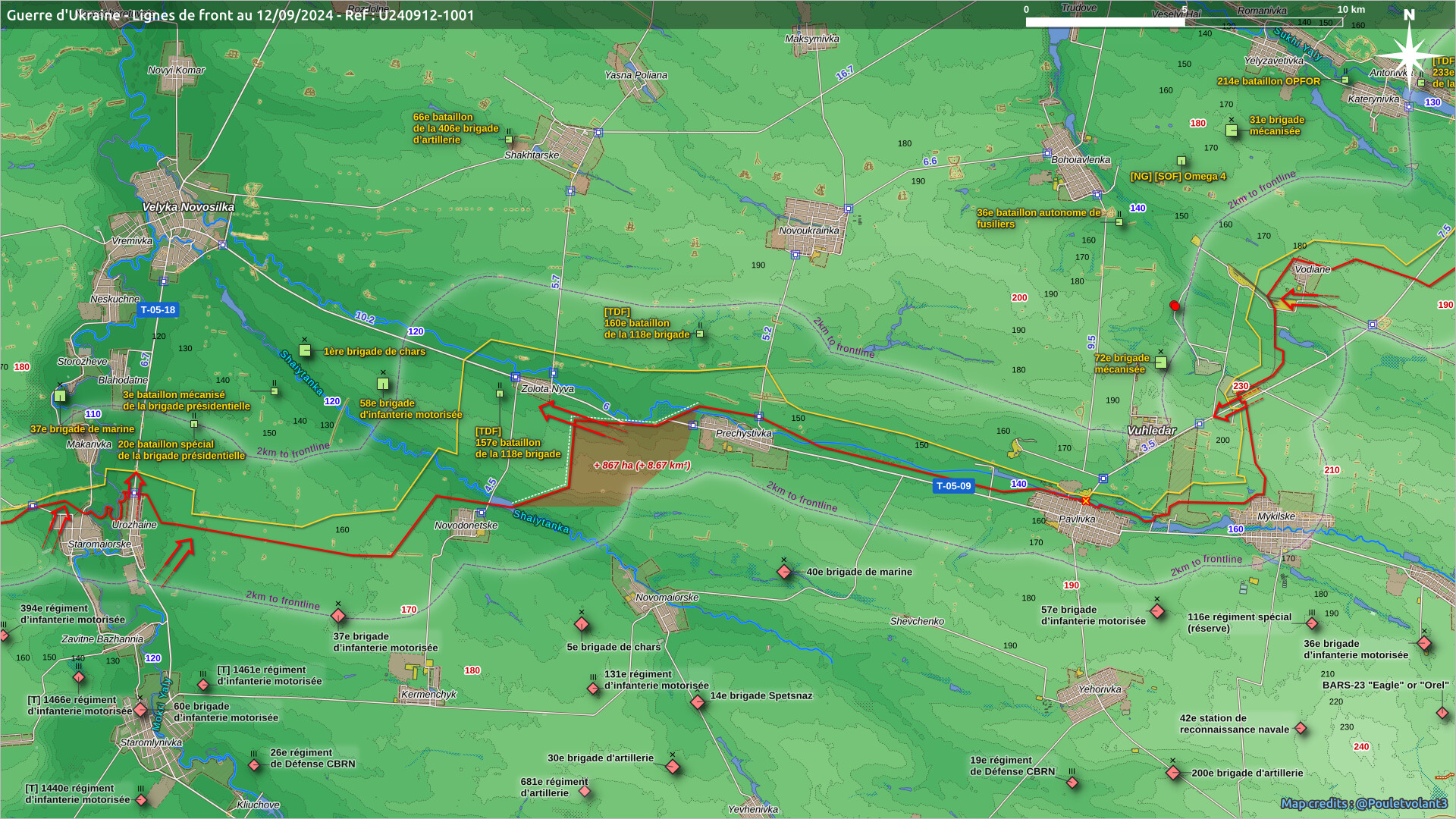Select the 200e brigade d'artillerie marker
The width and height of the screenshot is (1456, 819).
(1173, 773)
